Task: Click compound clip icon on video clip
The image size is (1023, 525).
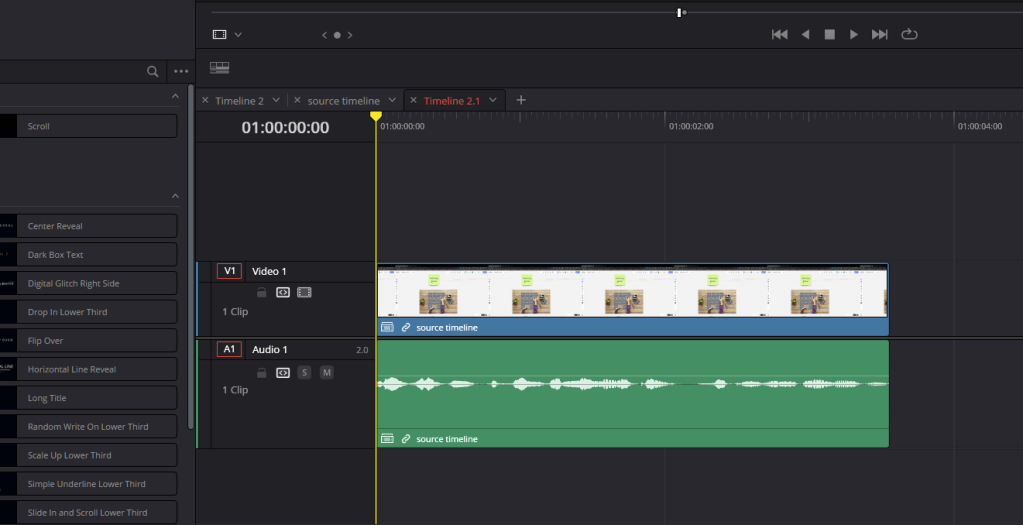Action: coord(387,327)
